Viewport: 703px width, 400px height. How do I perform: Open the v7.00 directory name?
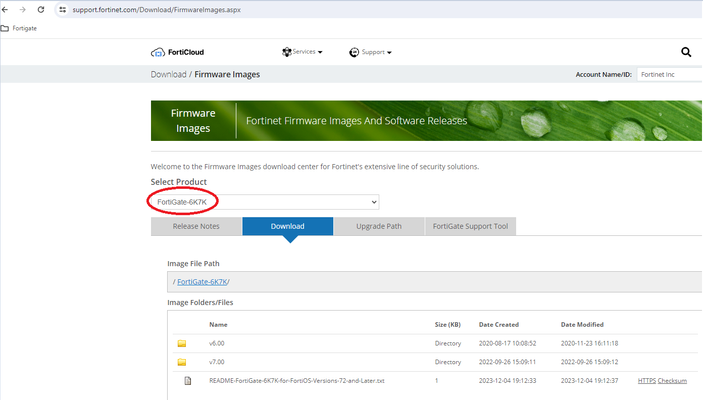pyautogui.click(x=217, y=362)
